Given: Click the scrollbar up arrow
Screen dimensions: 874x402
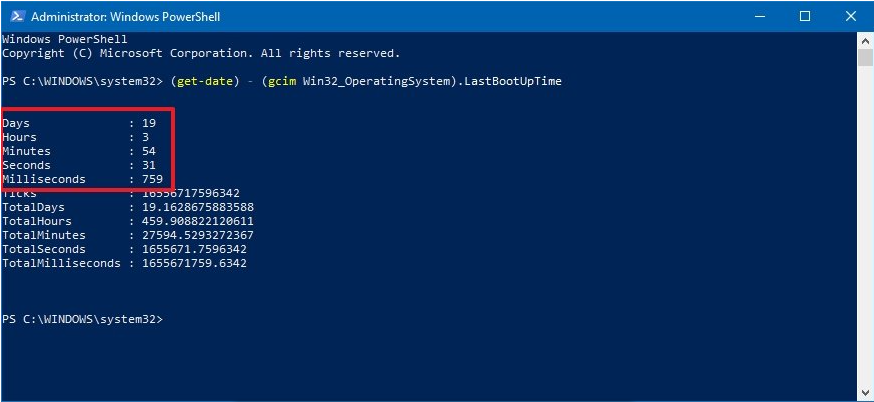Looking at the screenshot, I should [x=866, y=39].
